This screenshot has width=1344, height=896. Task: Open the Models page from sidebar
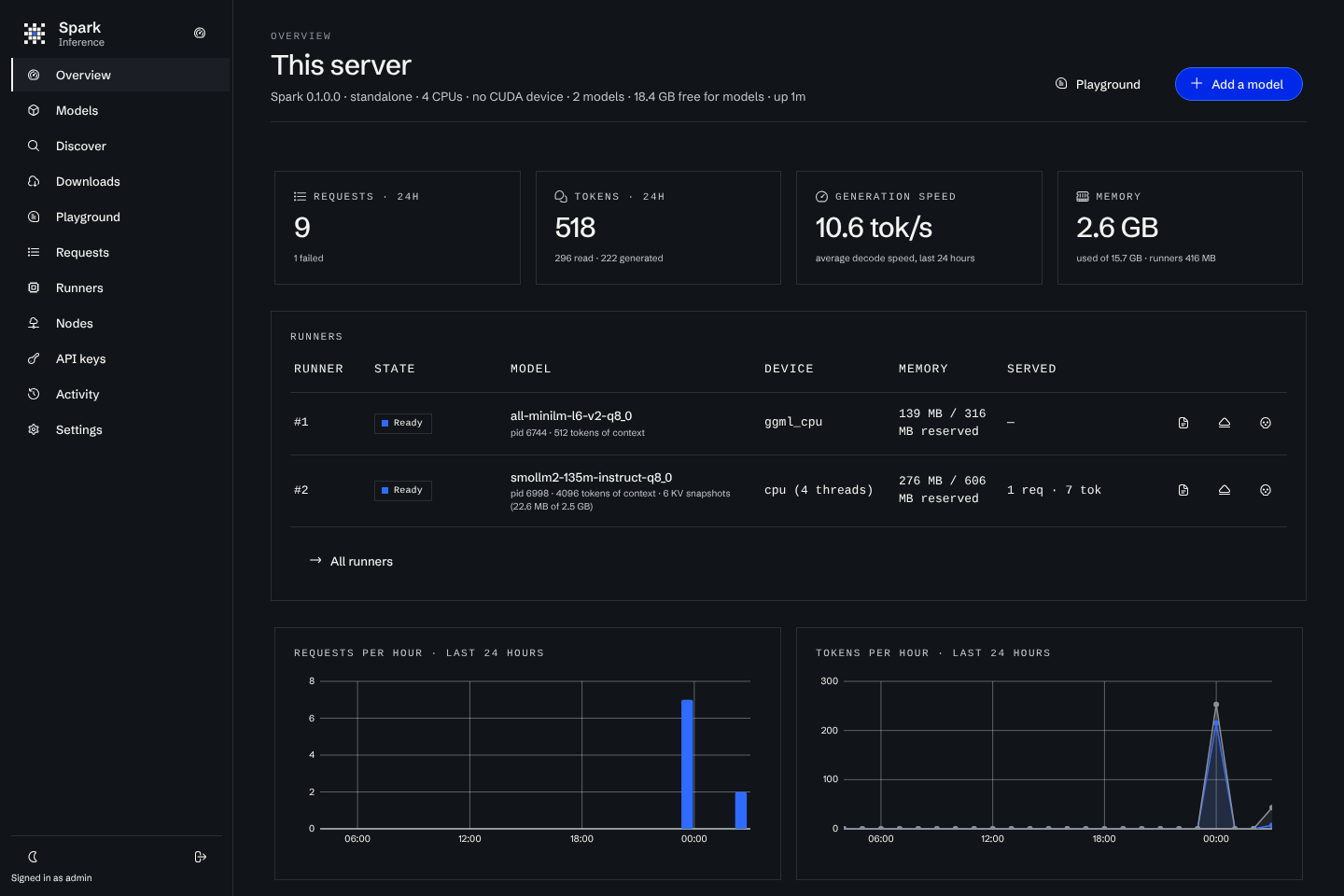[x=120, y=110]
